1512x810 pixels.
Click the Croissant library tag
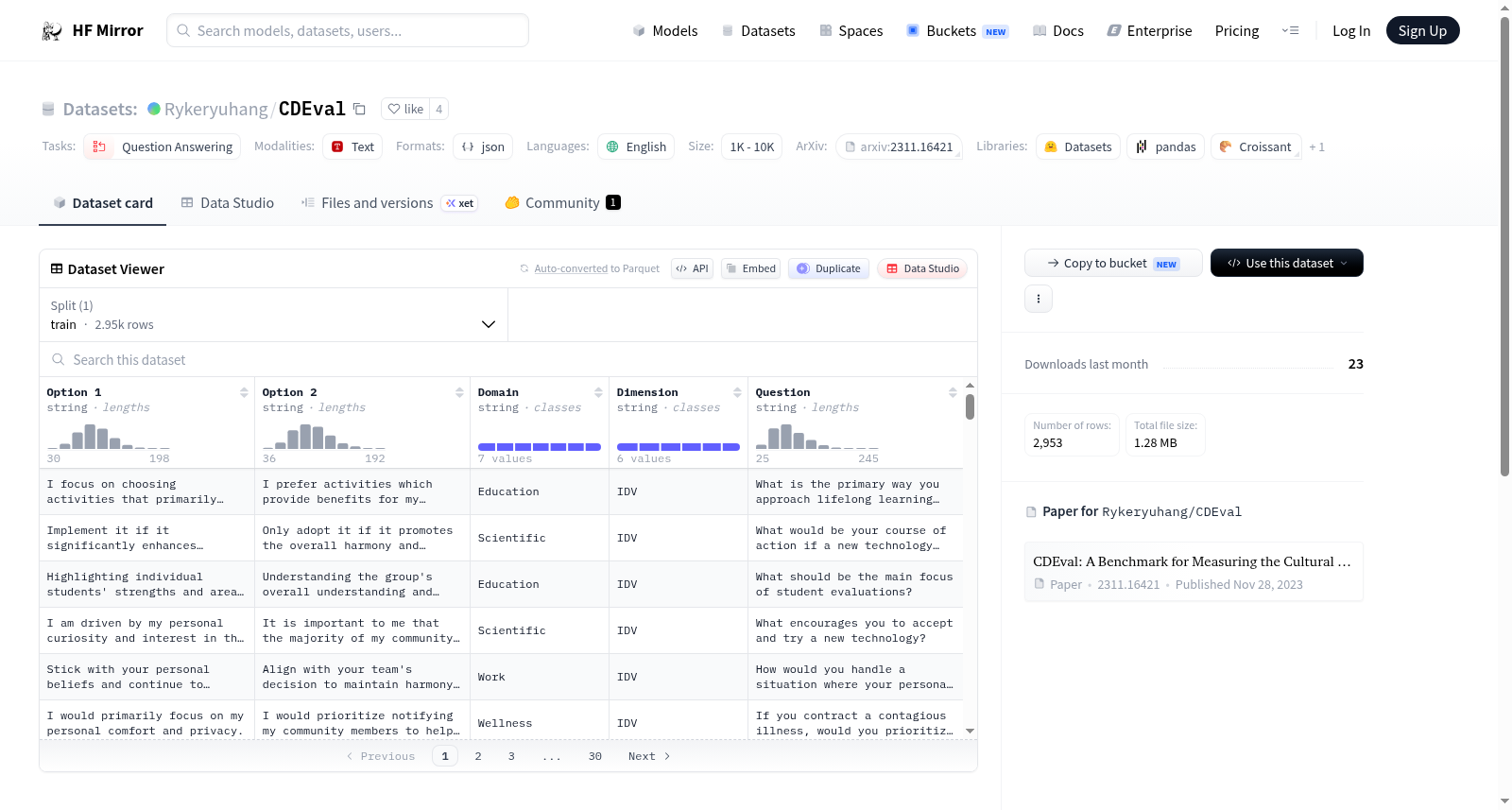[x=1256, y=146]
